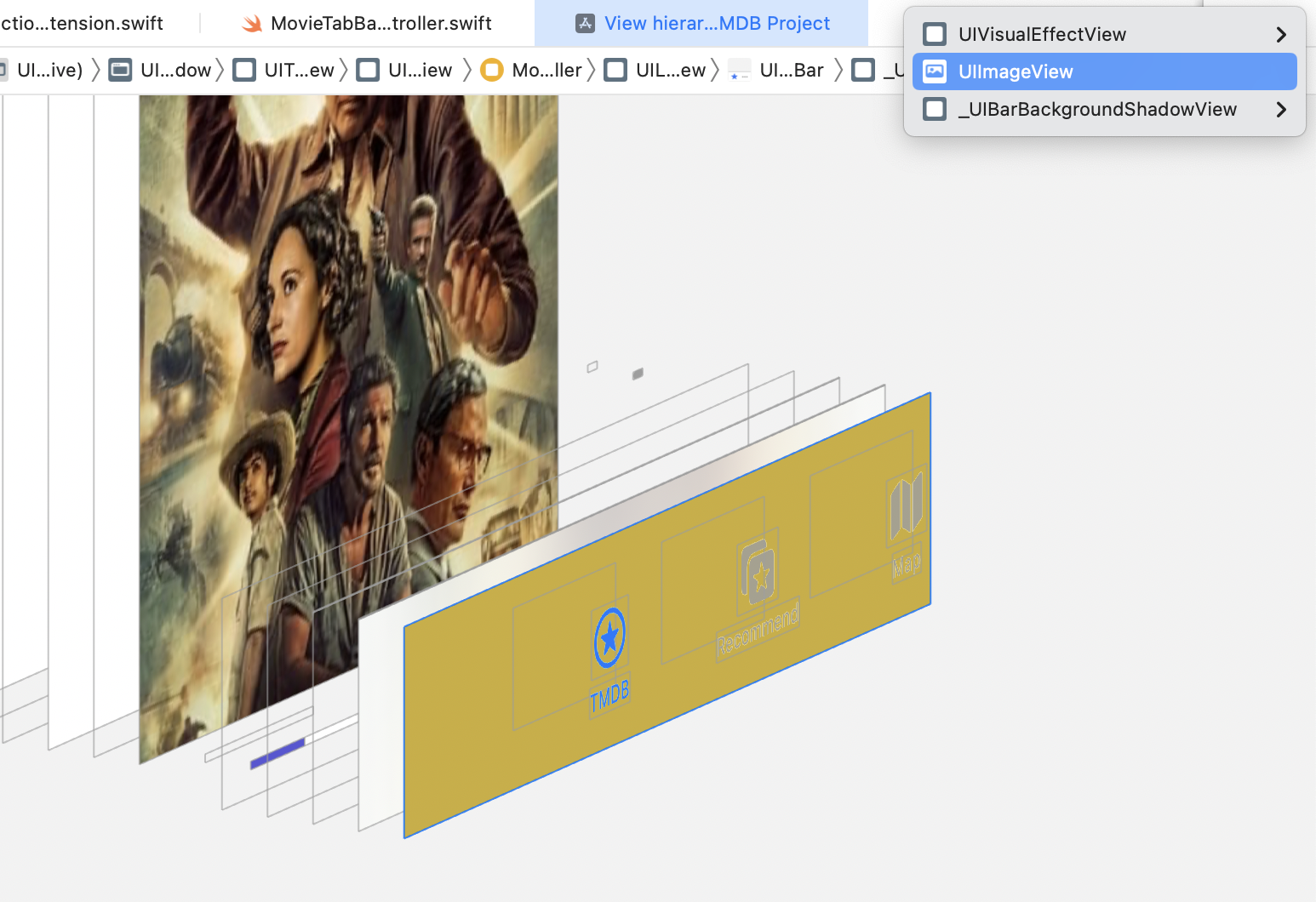Click the Map tab bar label
Image resolution: width=1316 pixels, height=902 pixels.
click(x=907, y=564)
